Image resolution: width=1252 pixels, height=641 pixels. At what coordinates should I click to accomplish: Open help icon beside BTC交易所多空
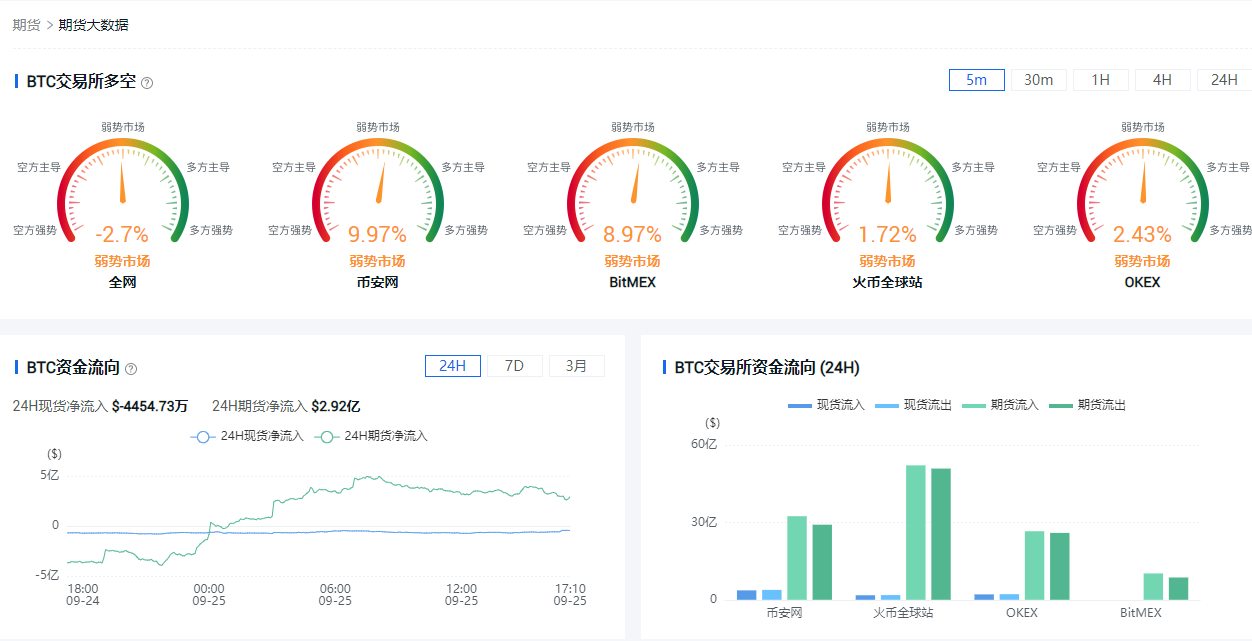coord(147,83)
